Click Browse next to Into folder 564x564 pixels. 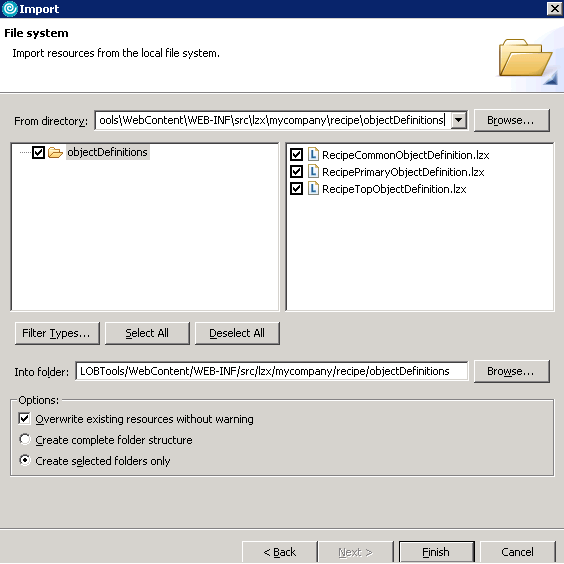(511, 371)
